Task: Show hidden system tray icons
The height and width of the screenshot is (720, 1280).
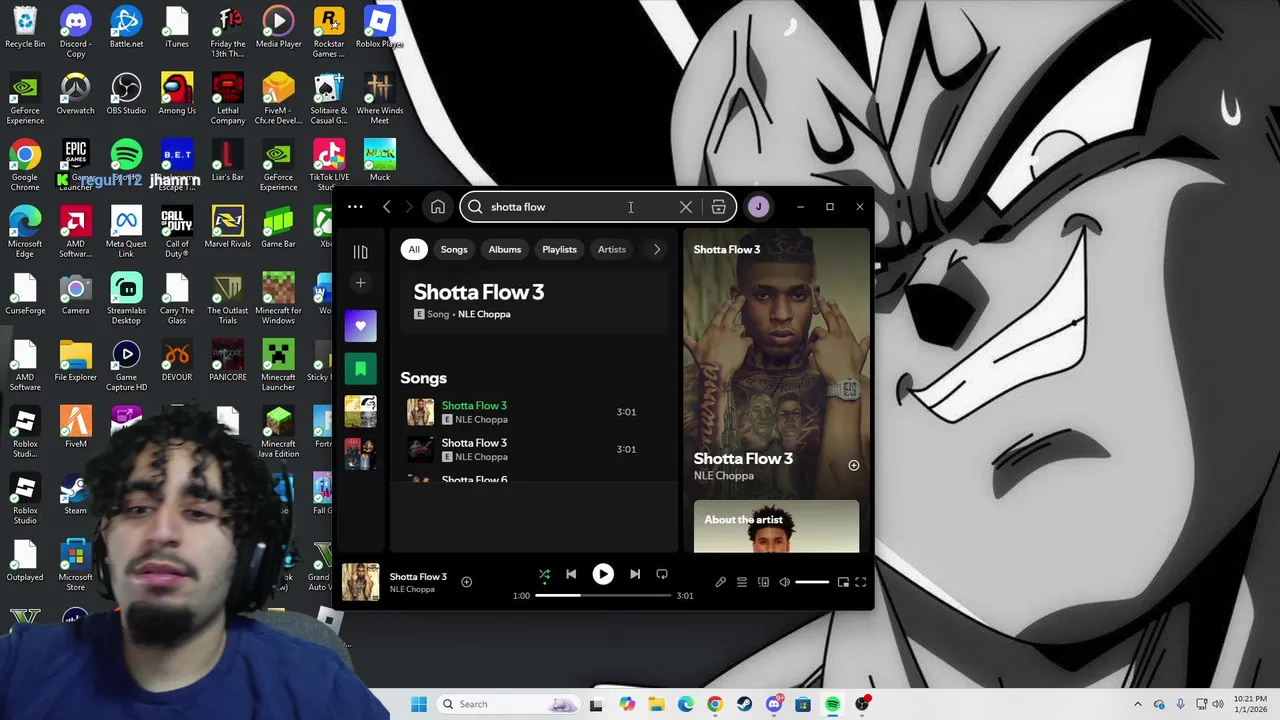Action: [1137, 704]
